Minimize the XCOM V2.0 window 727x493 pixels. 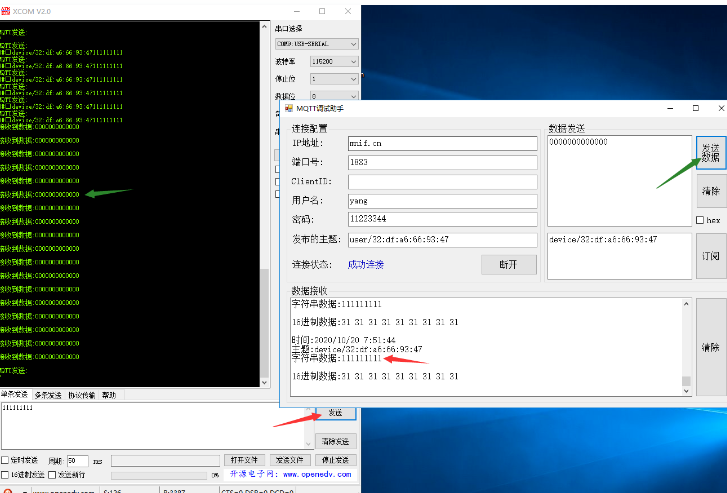[297, 11]
